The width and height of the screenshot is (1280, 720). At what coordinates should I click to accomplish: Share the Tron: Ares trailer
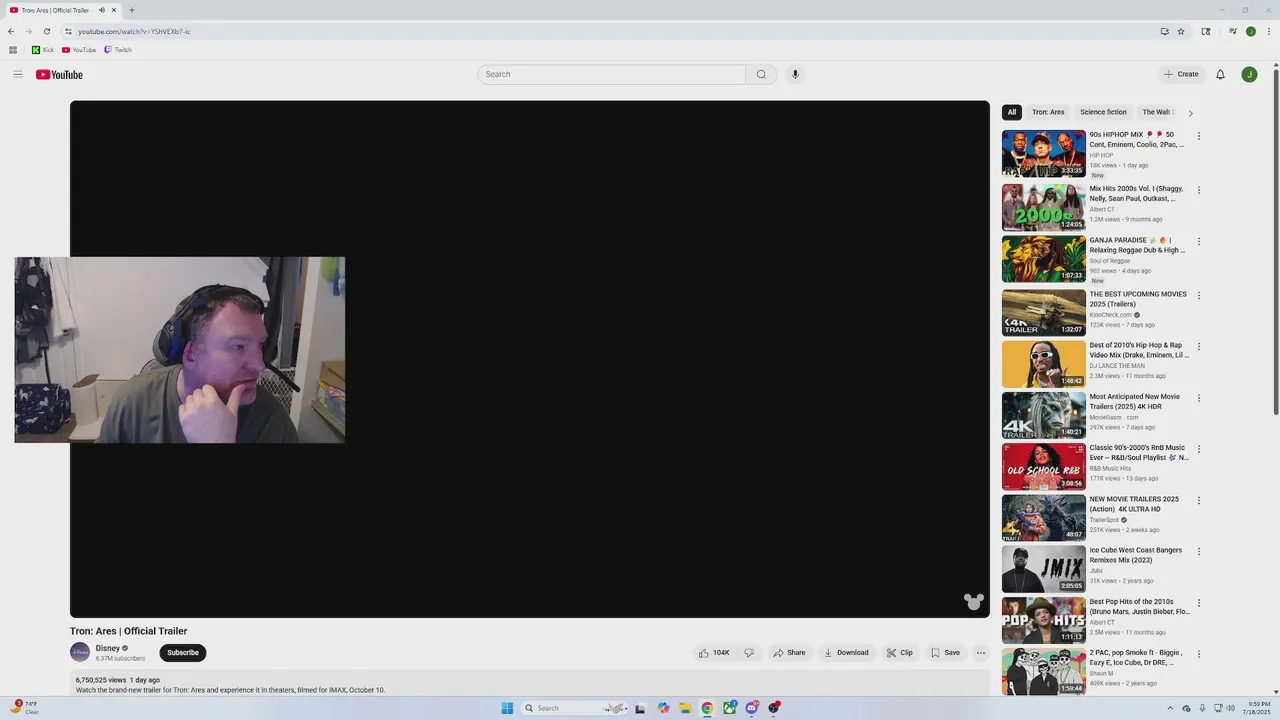(x=789, y=653)
